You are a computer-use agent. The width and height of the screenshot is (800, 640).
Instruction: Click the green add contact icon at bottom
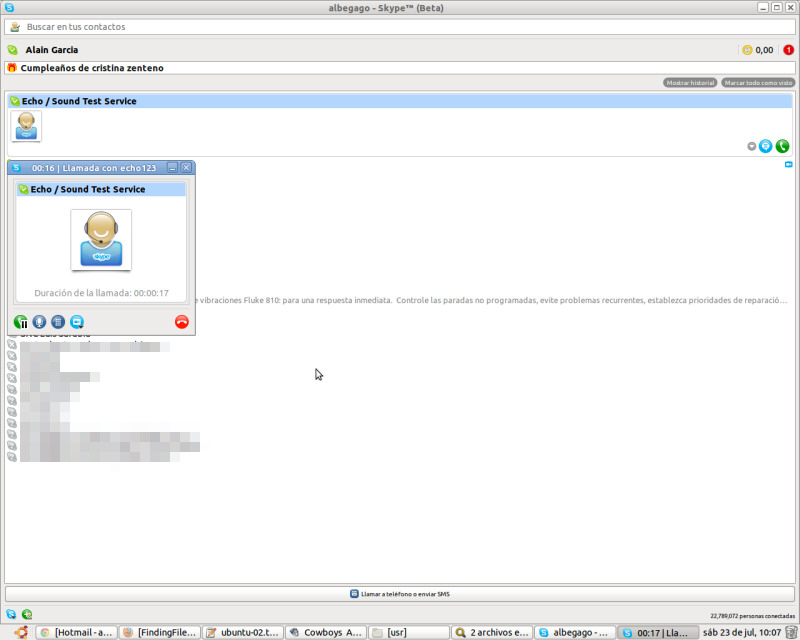click(x=27, y=614)
